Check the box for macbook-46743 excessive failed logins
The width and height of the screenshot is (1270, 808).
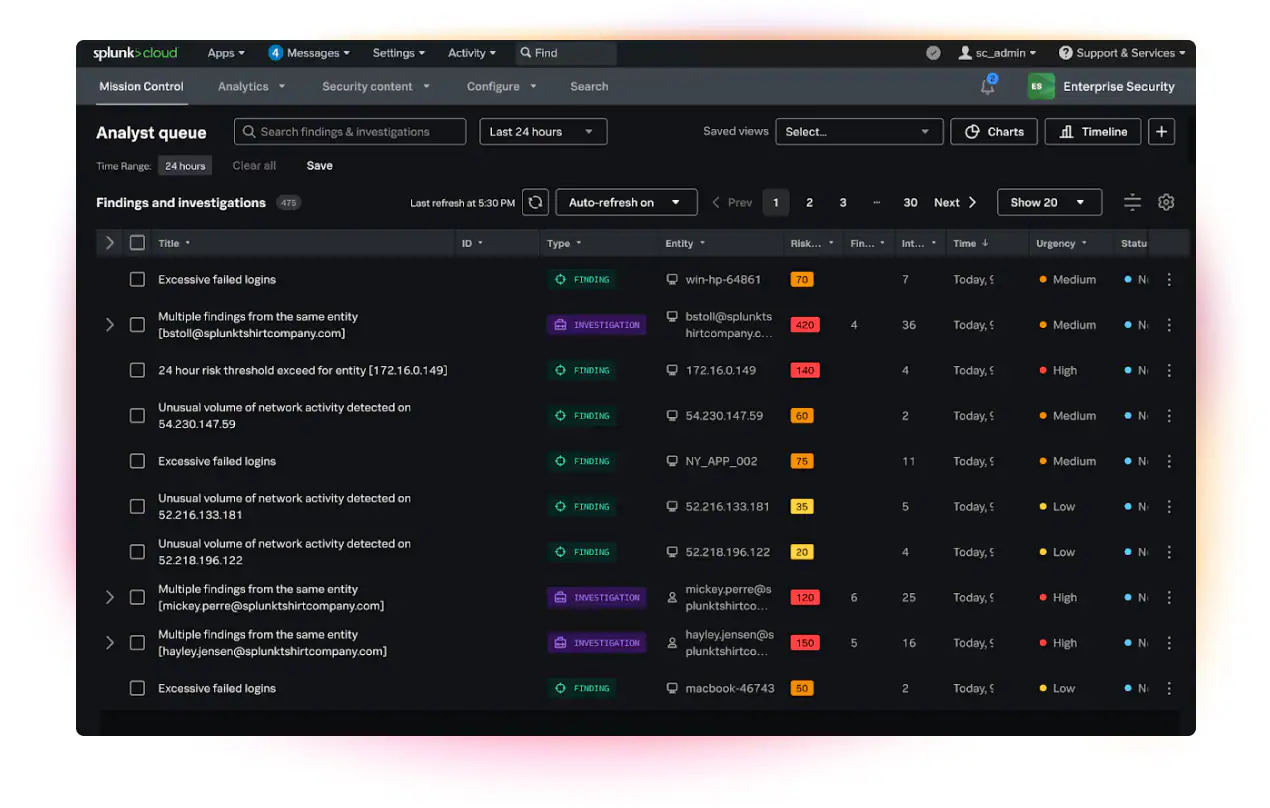pyautogui.click(x=137, y=689)
